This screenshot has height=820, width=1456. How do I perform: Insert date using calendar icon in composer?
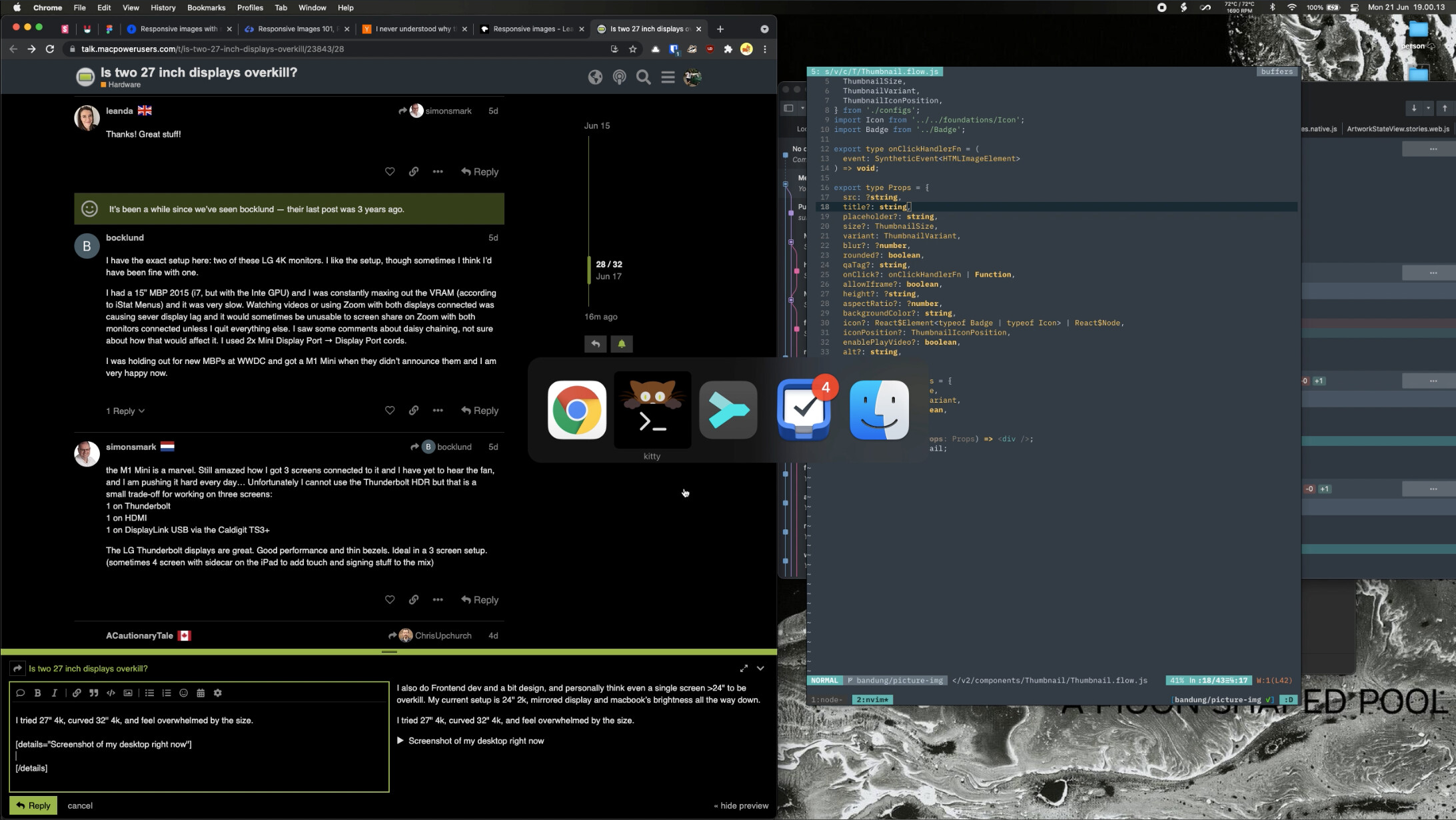coord(201,693)
